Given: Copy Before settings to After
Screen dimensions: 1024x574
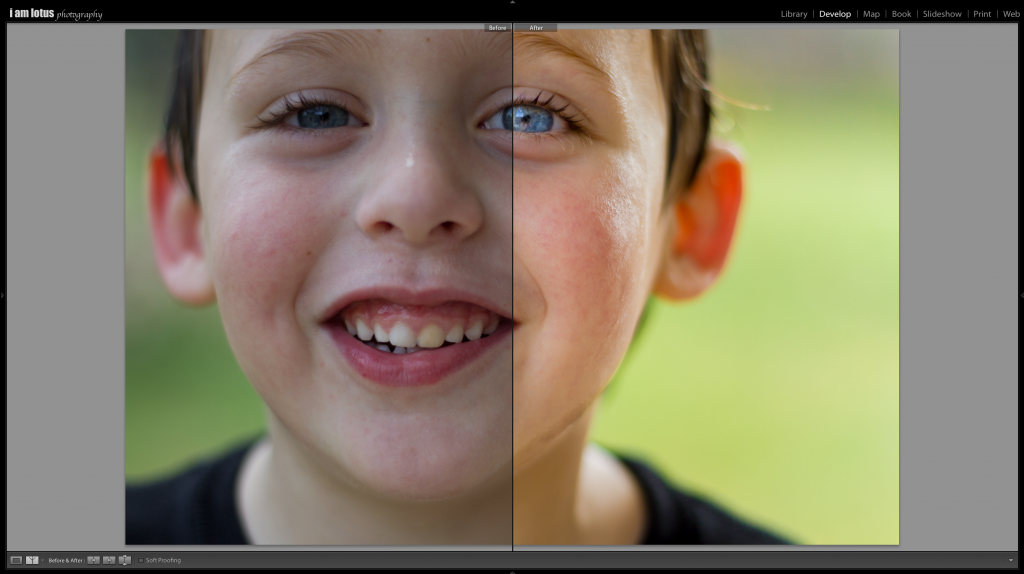Looking at the screenshot, I should 93,560.
